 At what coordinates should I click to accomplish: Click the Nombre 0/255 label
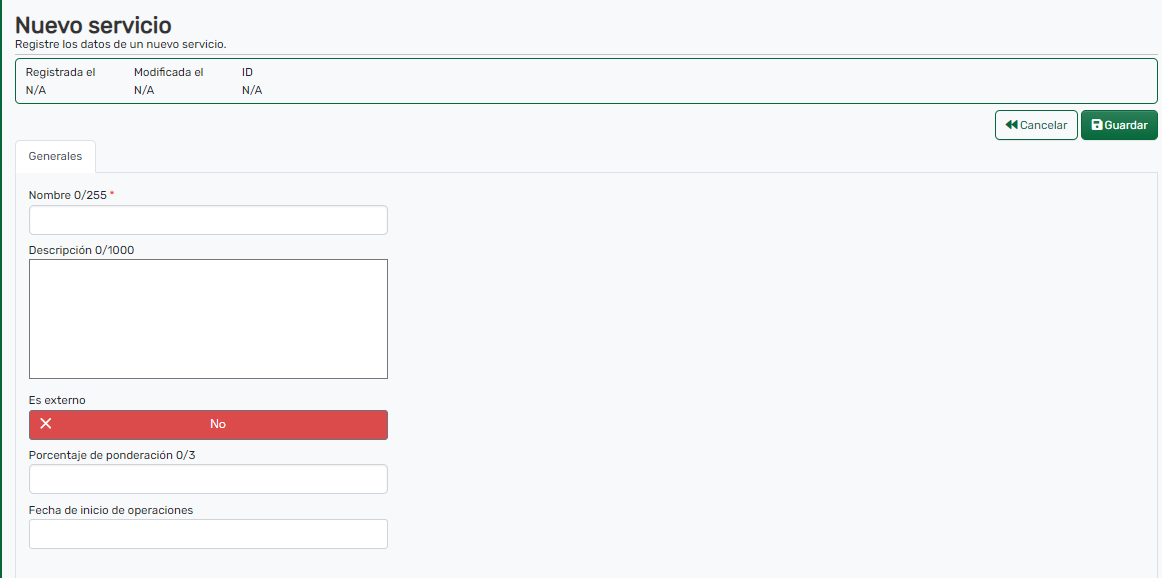67,195
